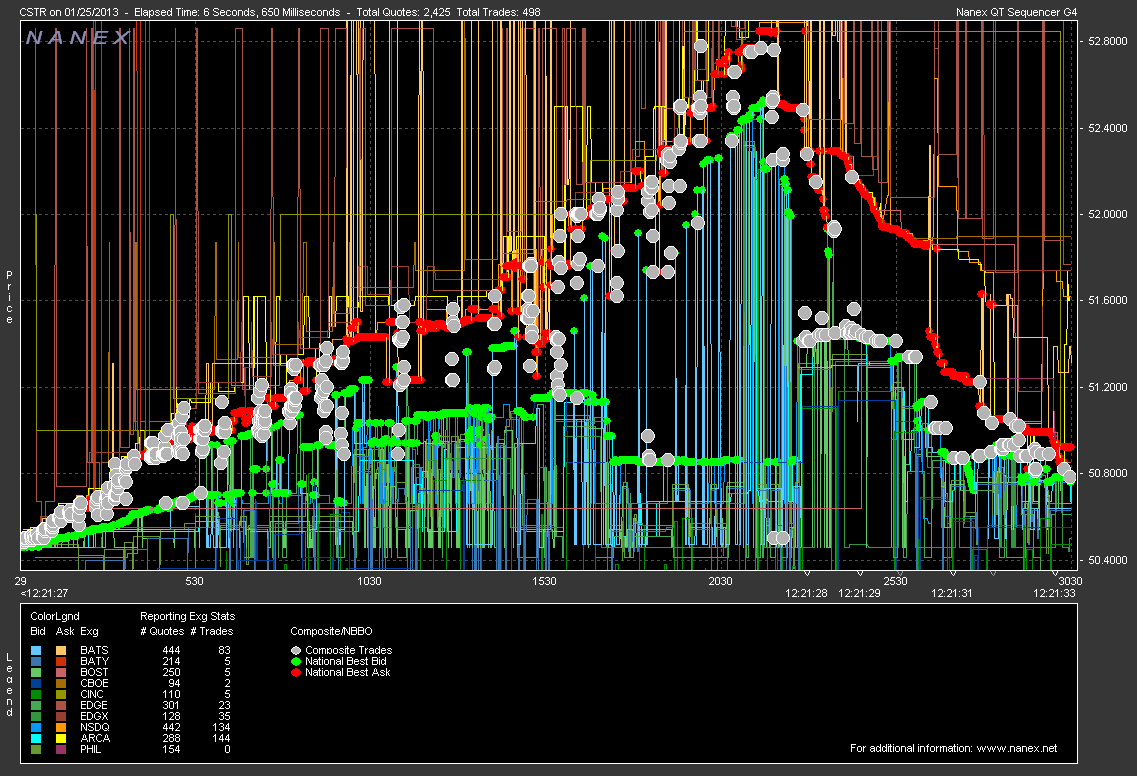1137x776 pixels.
Task: Click the 12:21:33 time axis marker
Action: (x=1054, y=593)
